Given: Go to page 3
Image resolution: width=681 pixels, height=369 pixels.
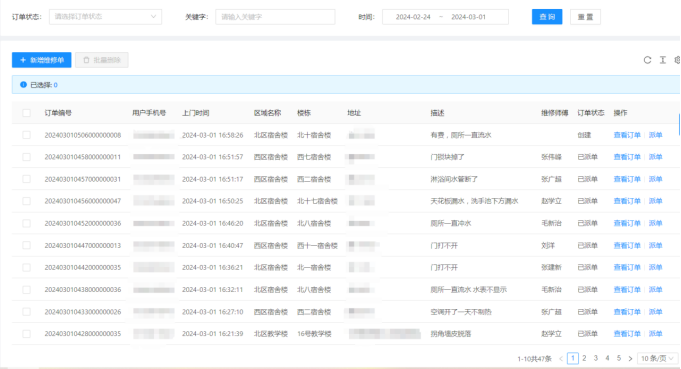Looking at the screenshot, I should [x=596, y=358].
